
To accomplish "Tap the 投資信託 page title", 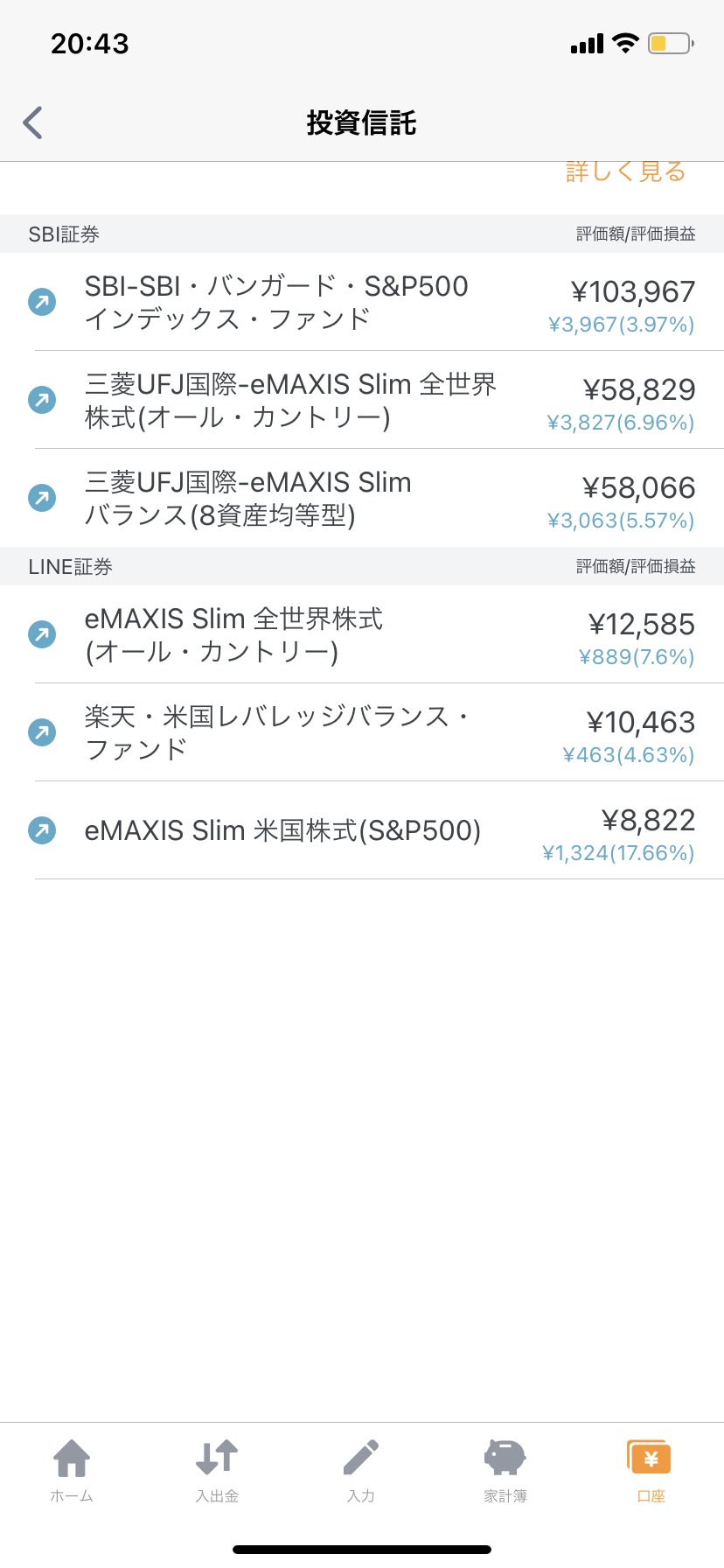I will (x=361, y=122).
